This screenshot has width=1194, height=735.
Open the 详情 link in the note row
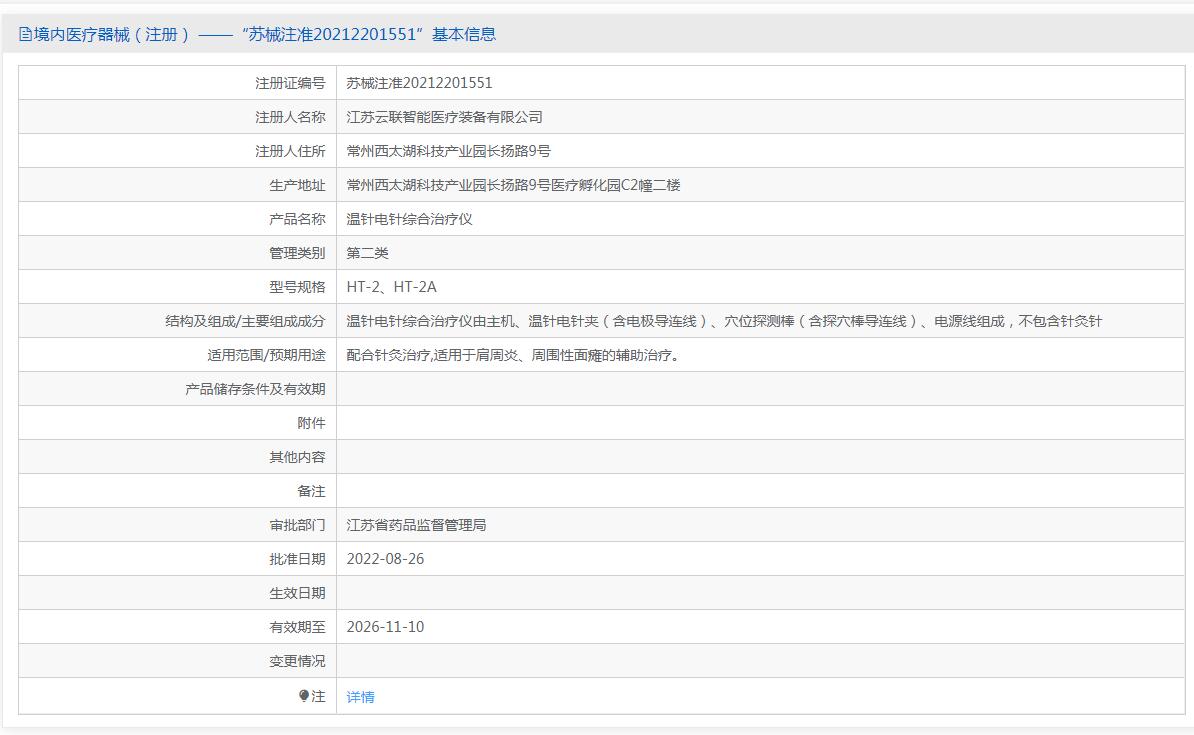point(360,697)
